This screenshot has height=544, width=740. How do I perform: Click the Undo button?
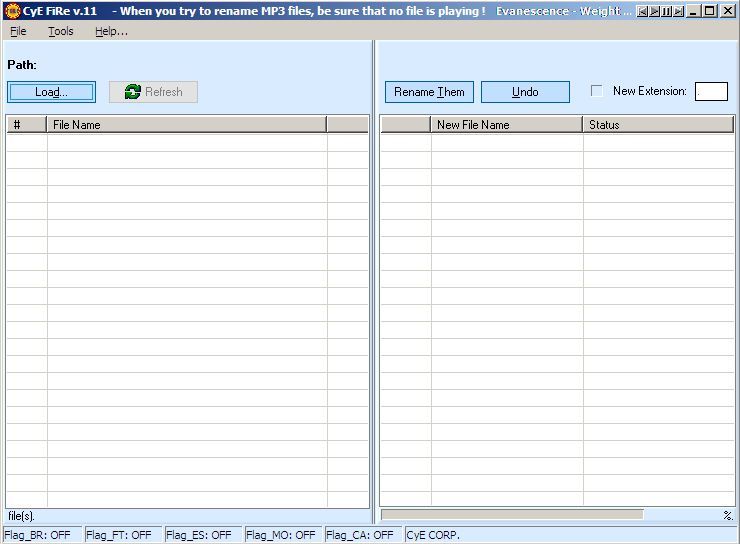click(525, 92)
